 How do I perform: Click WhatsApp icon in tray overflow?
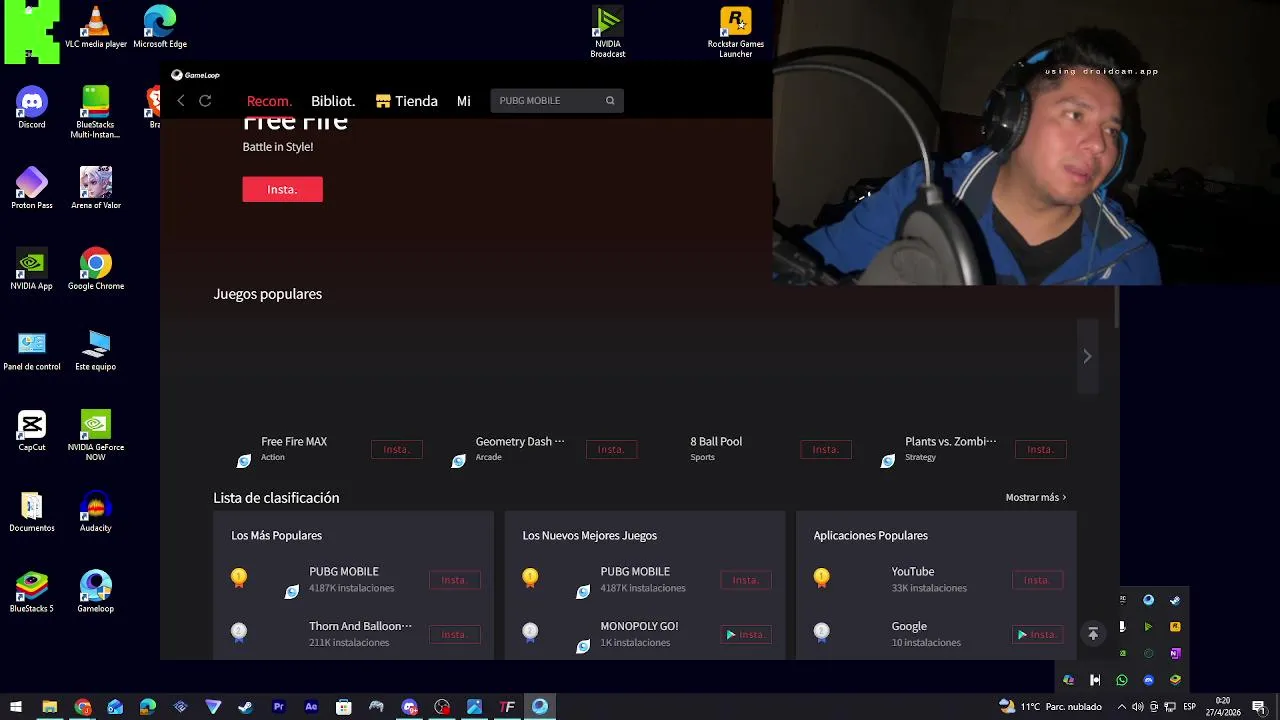[1122, 680]
